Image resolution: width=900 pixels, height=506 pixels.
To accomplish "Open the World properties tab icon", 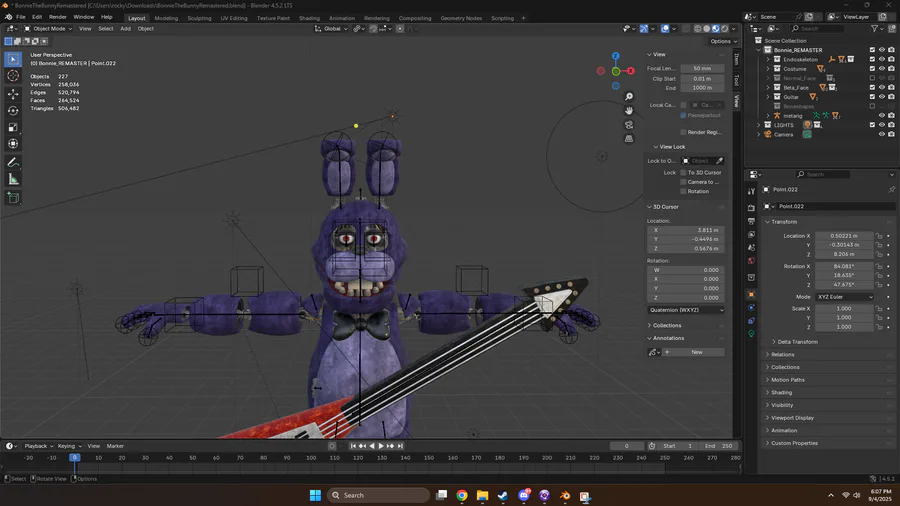I will click(751, 261).
